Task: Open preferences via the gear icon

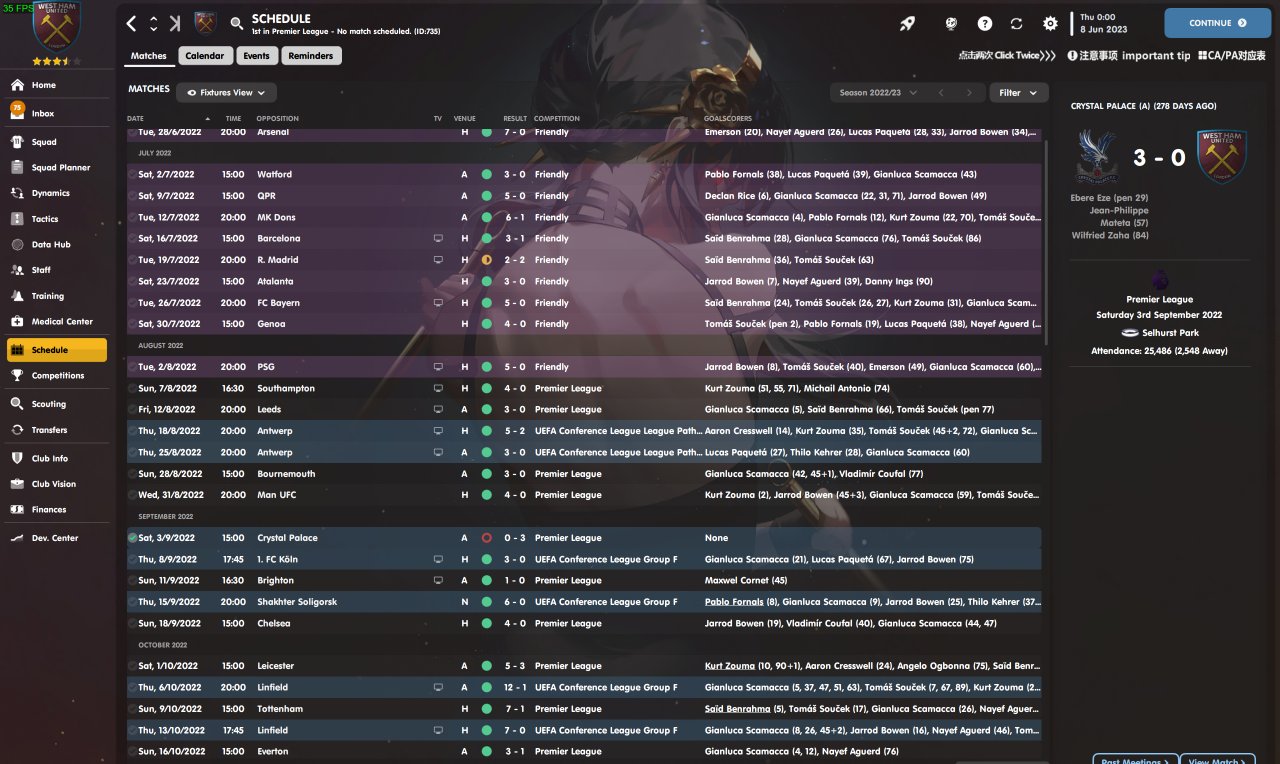Action: (1050, 23)
